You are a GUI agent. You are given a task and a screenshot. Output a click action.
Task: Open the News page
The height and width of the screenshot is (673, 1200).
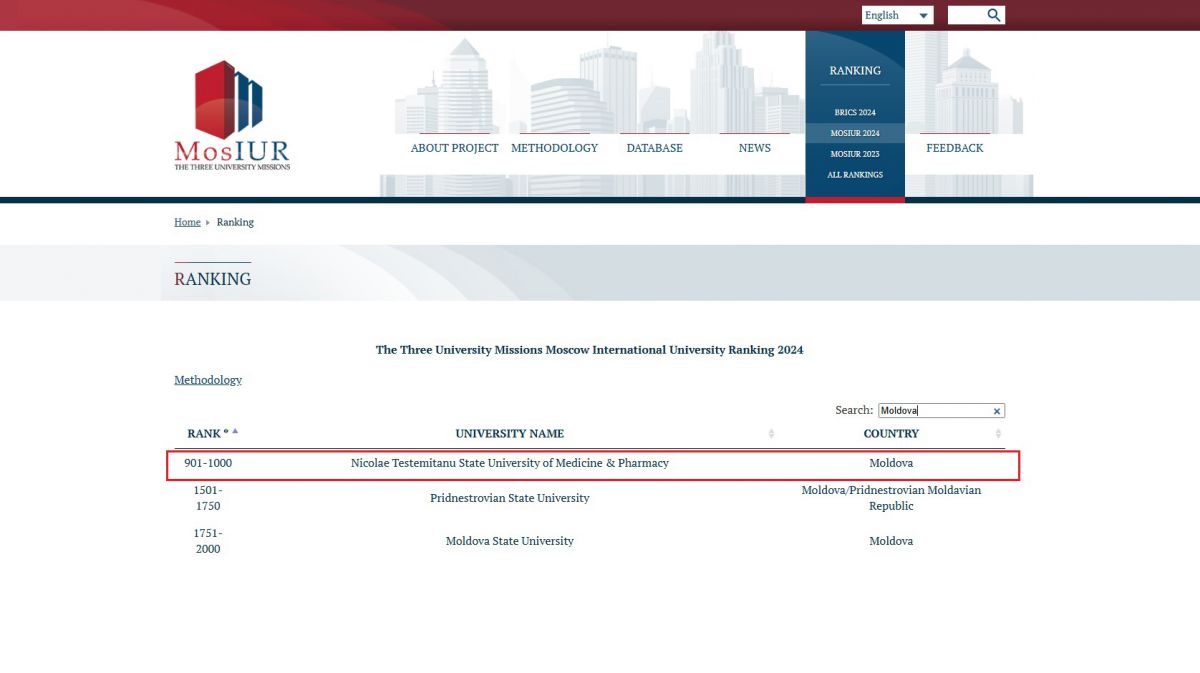click(754, 148)
